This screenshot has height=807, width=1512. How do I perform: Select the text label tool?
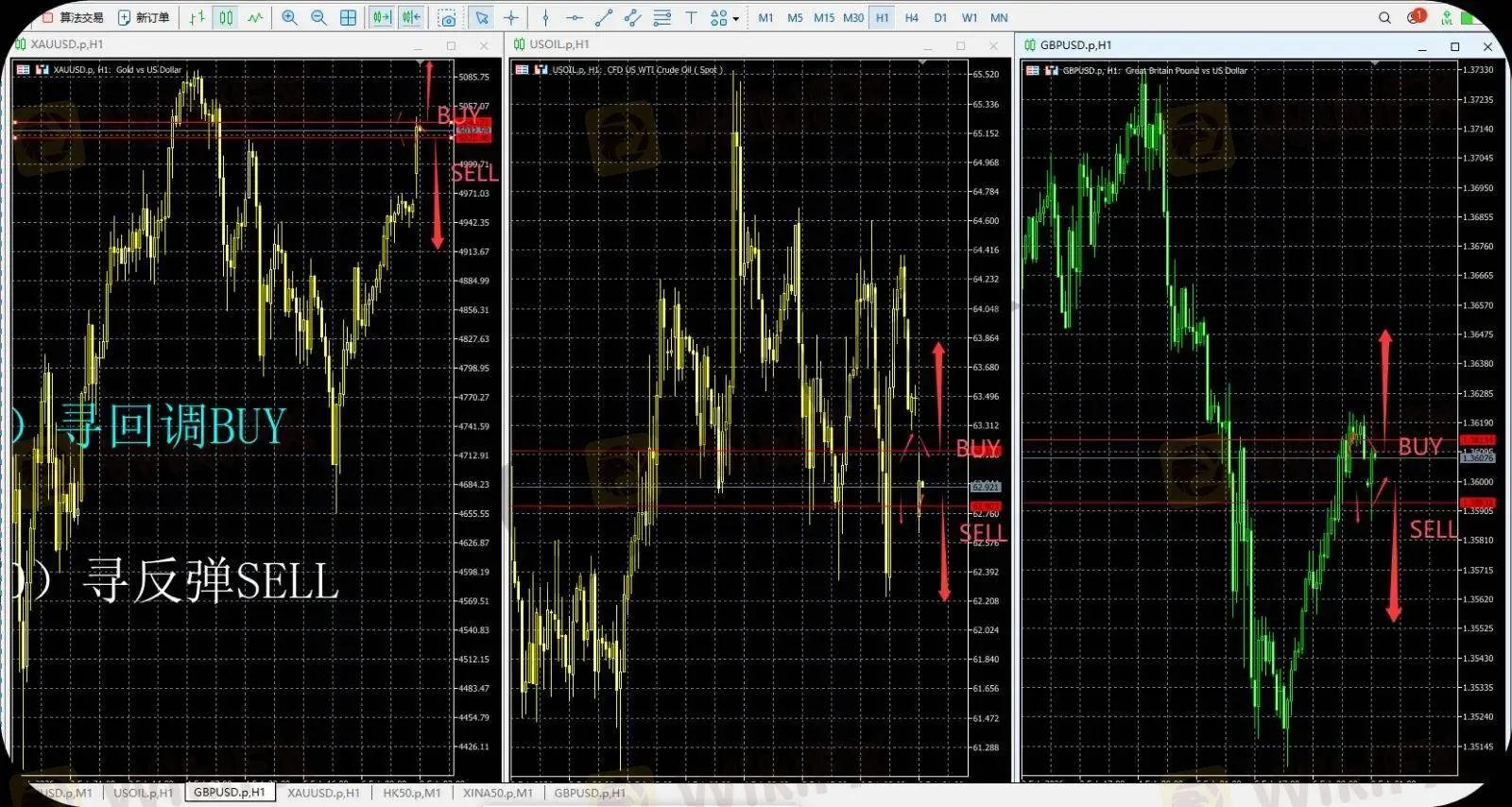click(691, 18)
